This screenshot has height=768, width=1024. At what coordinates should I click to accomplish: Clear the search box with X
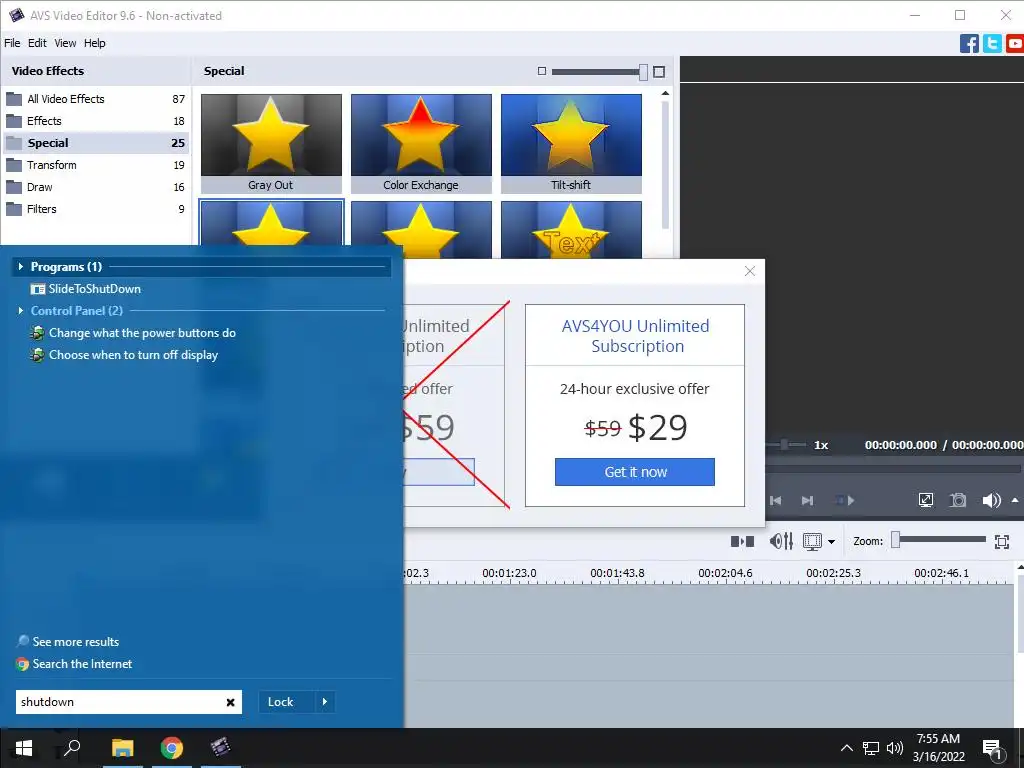tap(231, 703)
